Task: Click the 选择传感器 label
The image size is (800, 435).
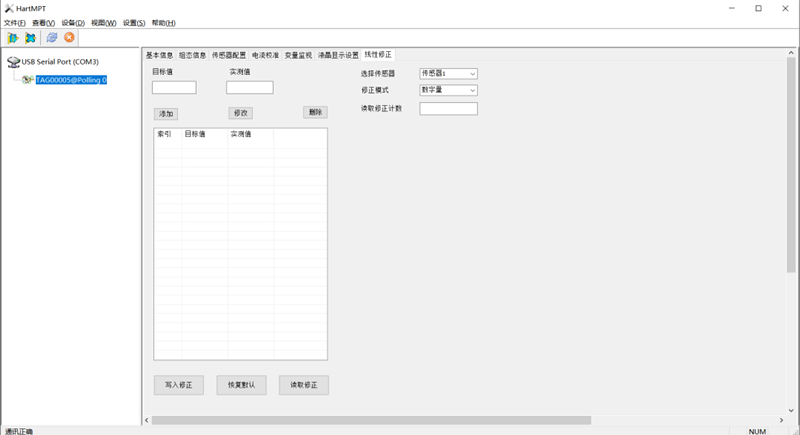Action: [378, 74]
